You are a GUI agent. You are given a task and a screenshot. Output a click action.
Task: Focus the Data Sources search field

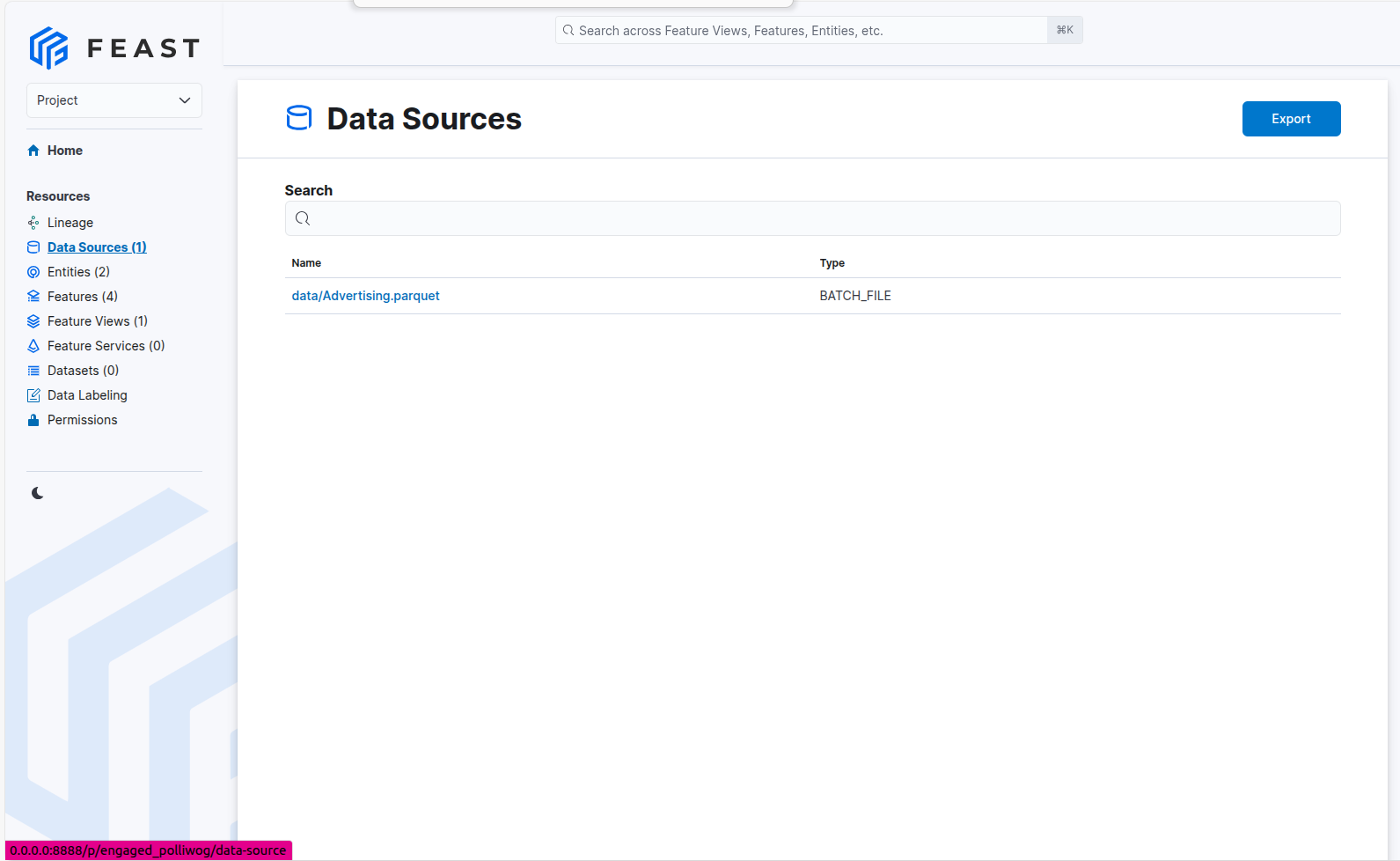click(x=812, y=218)
